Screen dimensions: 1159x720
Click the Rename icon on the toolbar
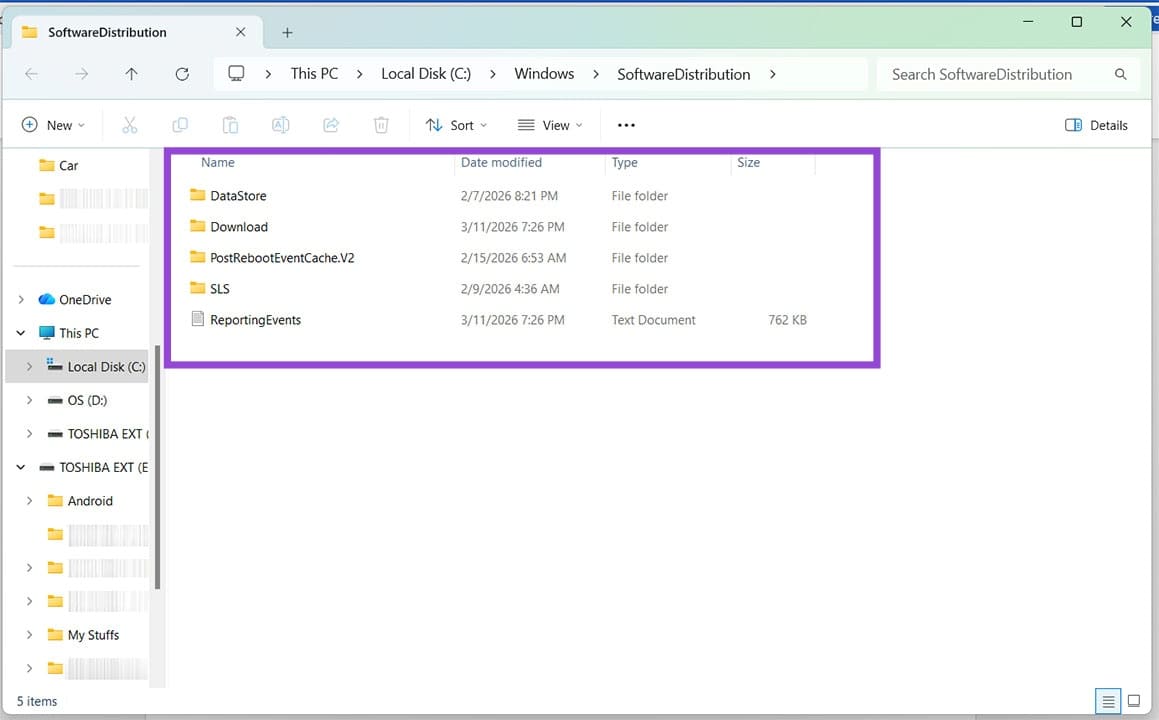pyautogui.click(x=280, y=124)
